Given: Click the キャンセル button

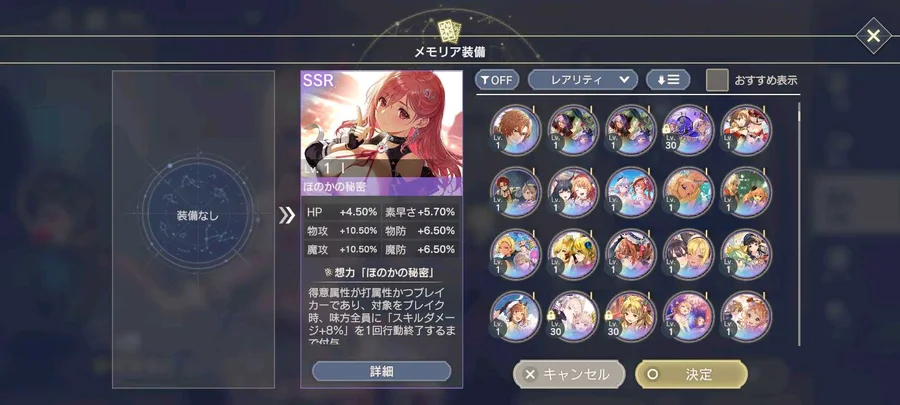Looking at the screenshot, I should 569,375.
